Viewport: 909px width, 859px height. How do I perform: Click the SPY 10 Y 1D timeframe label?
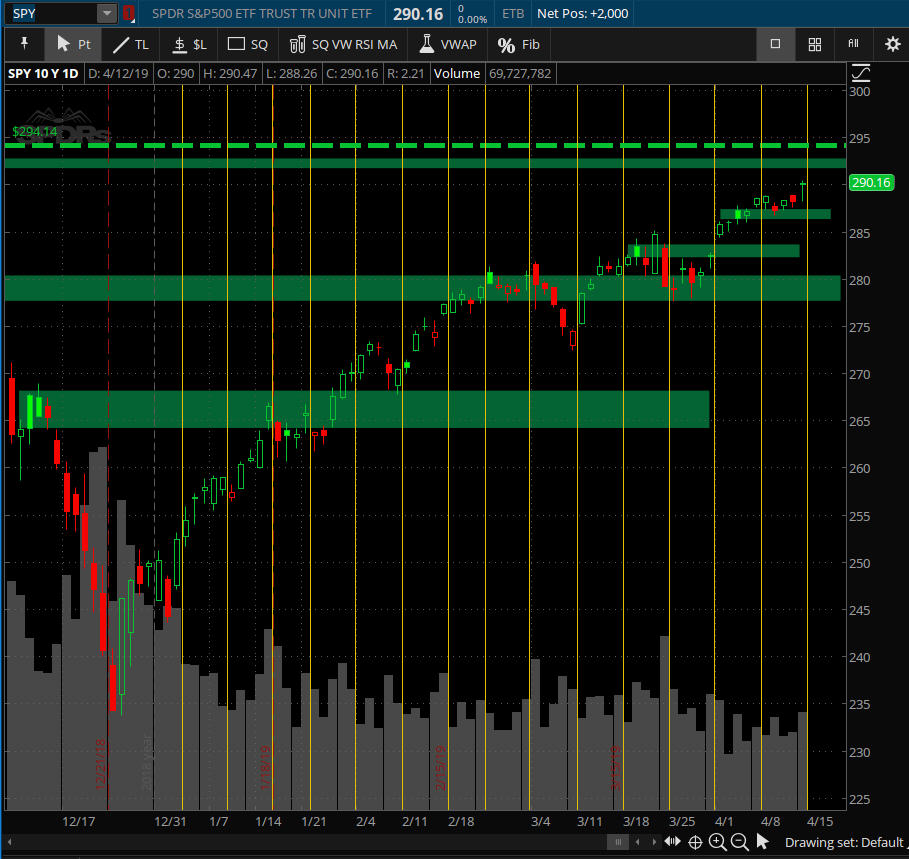pos(43,73)
